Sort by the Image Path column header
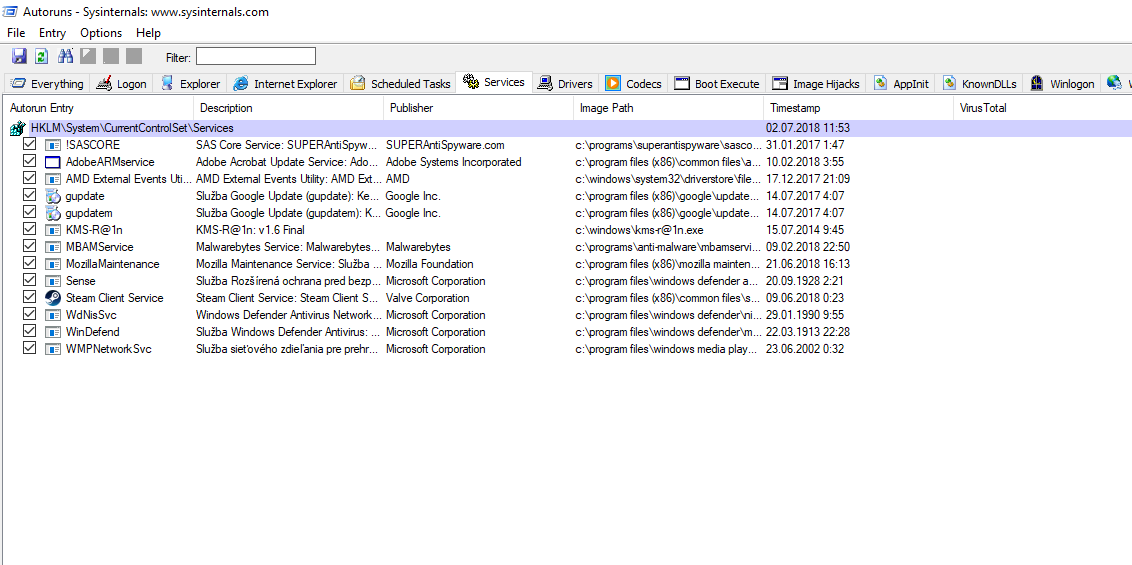Viewport: 1132px width, 565px height. (x=668, y=108)
